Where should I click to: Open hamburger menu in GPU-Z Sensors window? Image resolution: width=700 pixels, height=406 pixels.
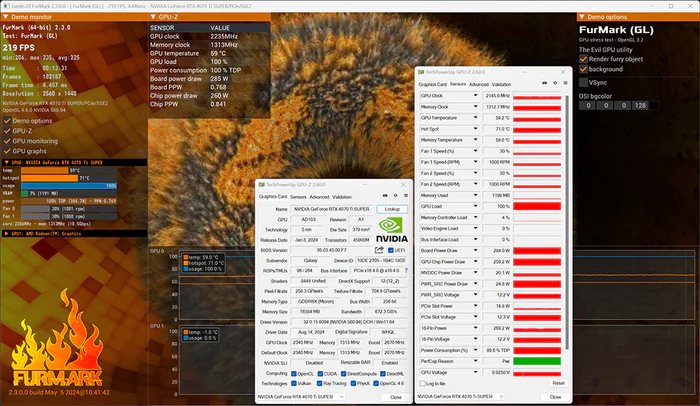click(x=565, y=83)
